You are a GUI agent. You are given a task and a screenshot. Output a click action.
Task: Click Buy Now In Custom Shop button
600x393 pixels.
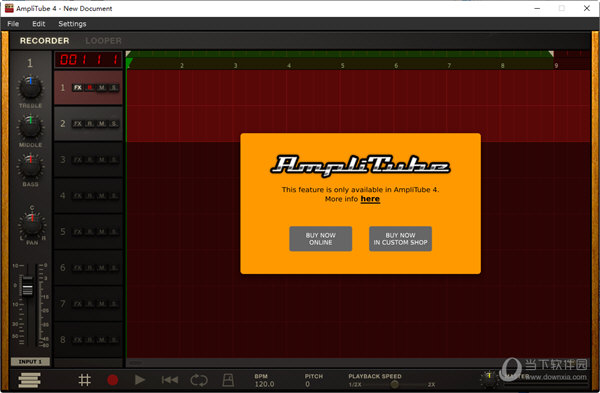pos(400,239)
